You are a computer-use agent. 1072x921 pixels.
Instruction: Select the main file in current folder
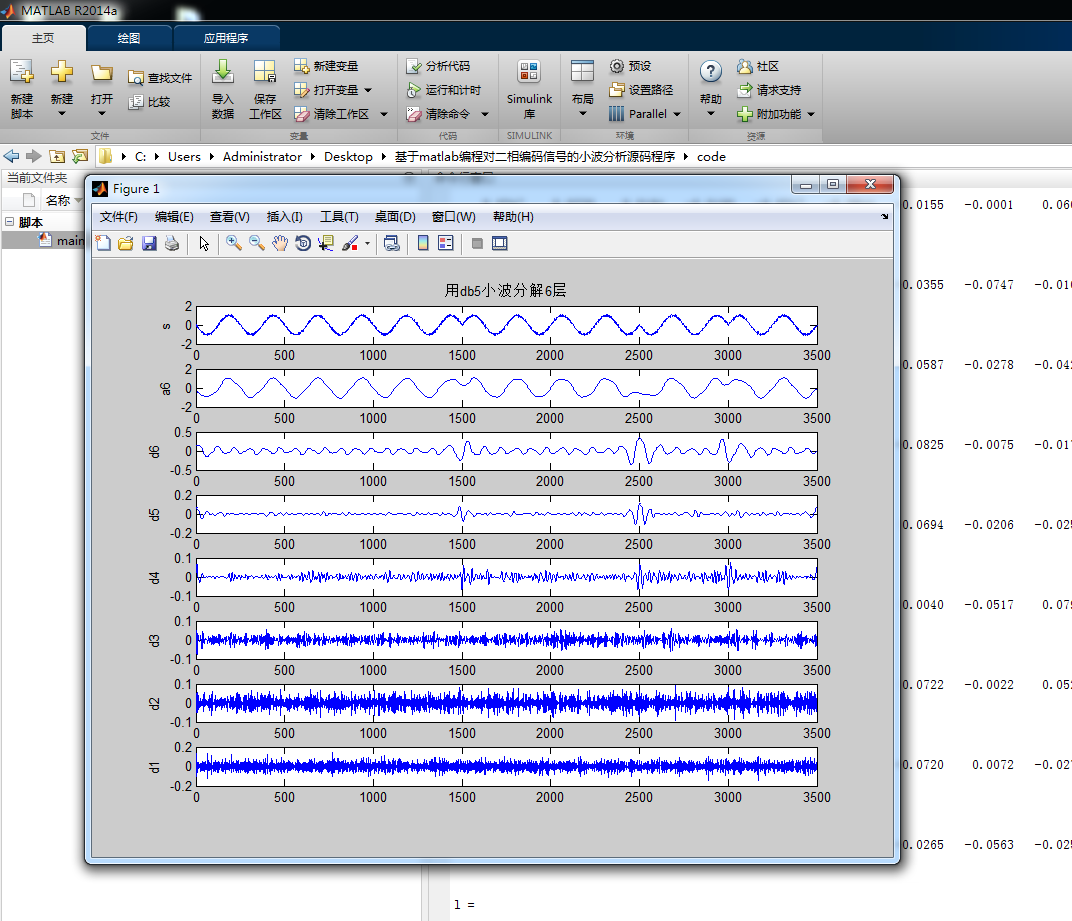[62, 240]
